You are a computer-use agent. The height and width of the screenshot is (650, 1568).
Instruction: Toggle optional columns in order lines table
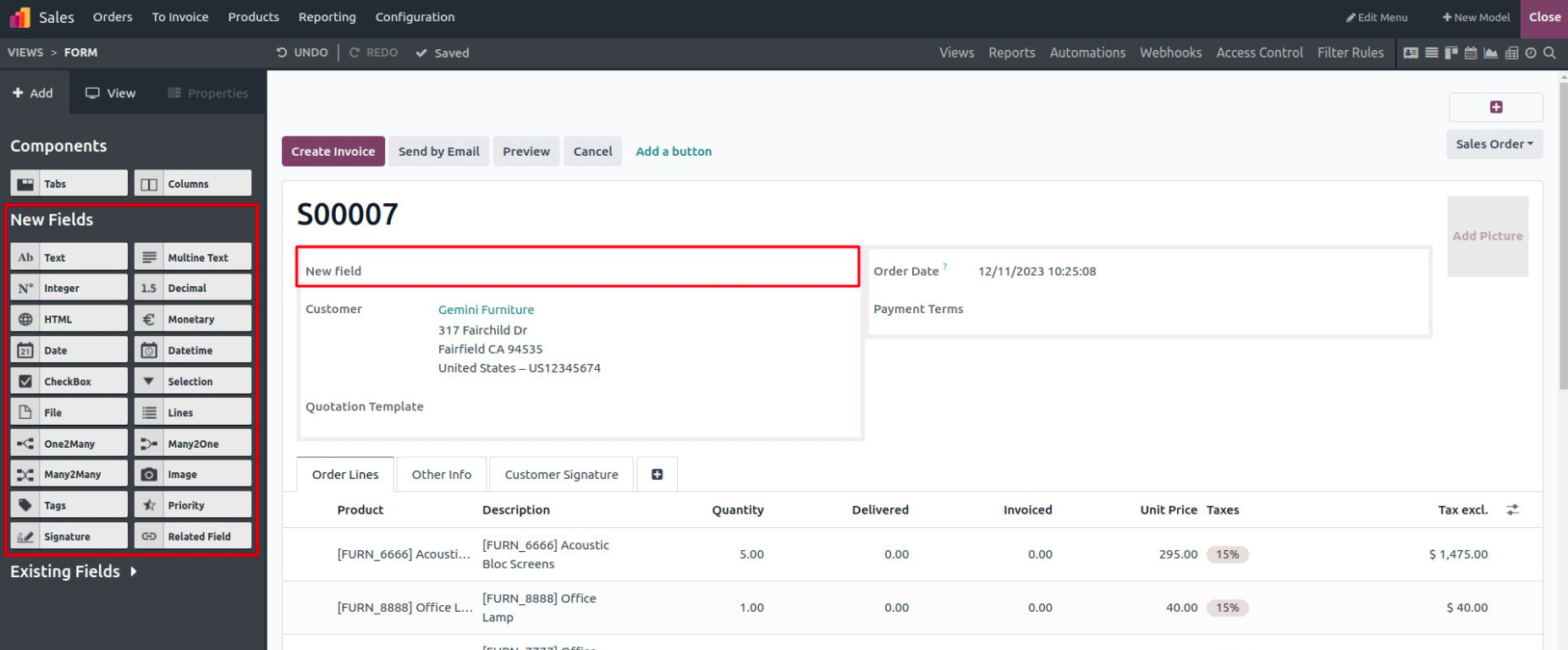click(1512, 510)
